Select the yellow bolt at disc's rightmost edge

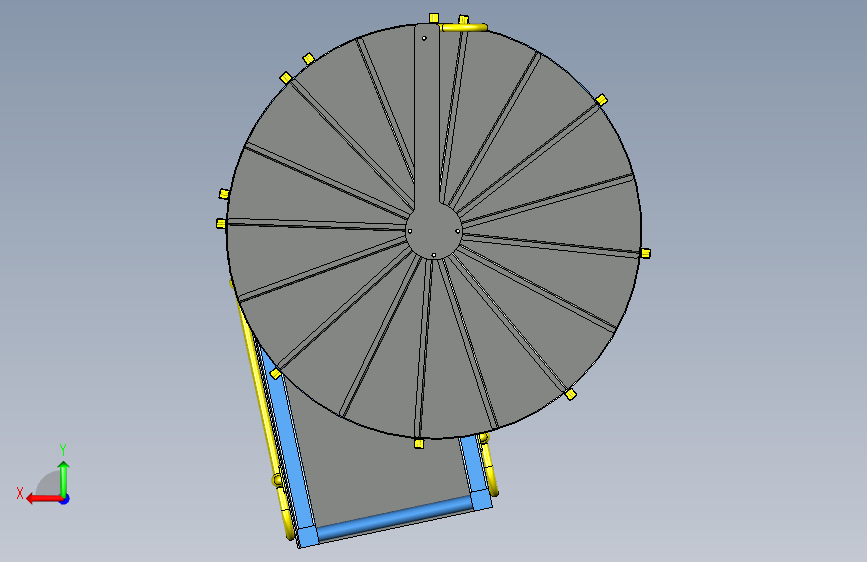[645, 253]
